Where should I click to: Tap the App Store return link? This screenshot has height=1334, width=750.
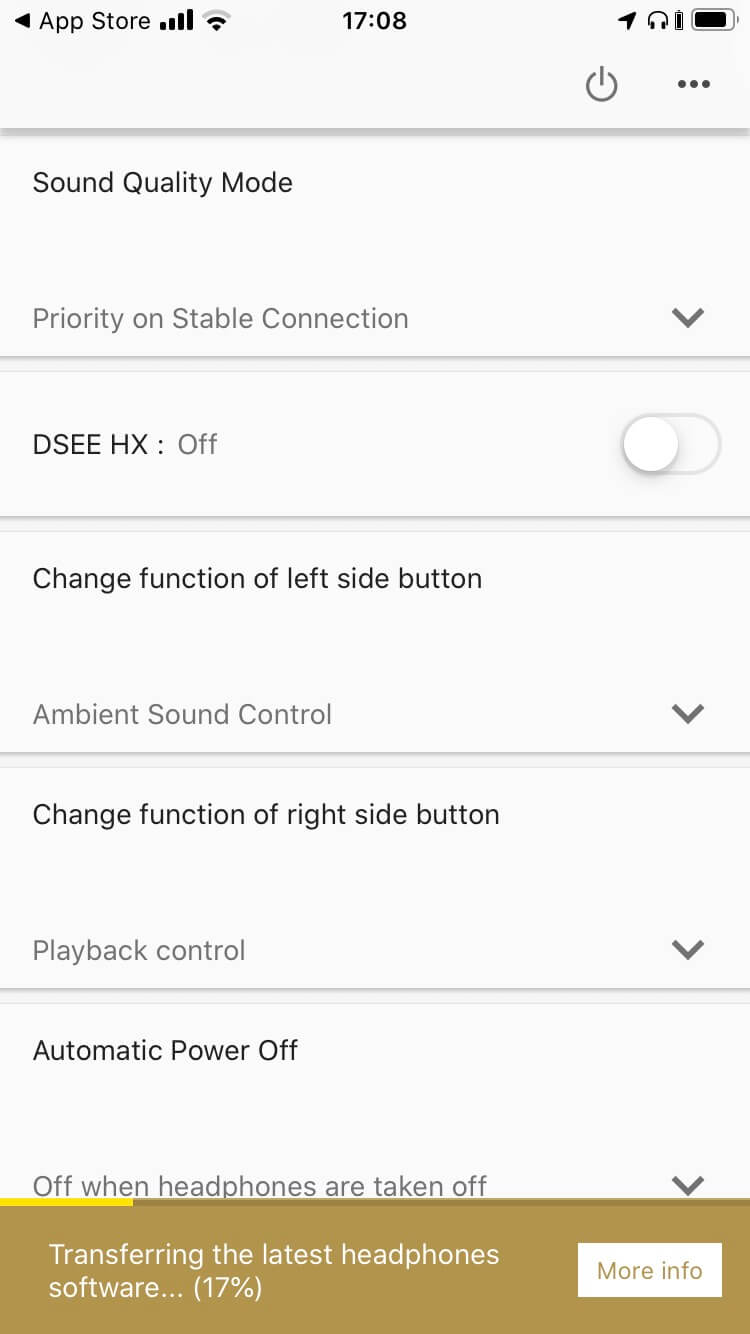pyautogui.click(x=94, y=21)
